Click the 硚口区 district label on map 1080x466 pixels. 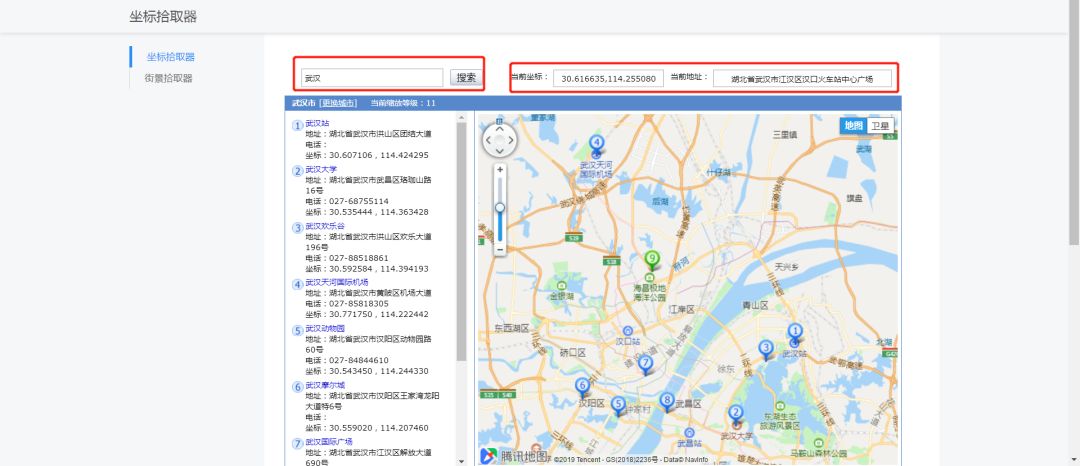coord(572,352)
